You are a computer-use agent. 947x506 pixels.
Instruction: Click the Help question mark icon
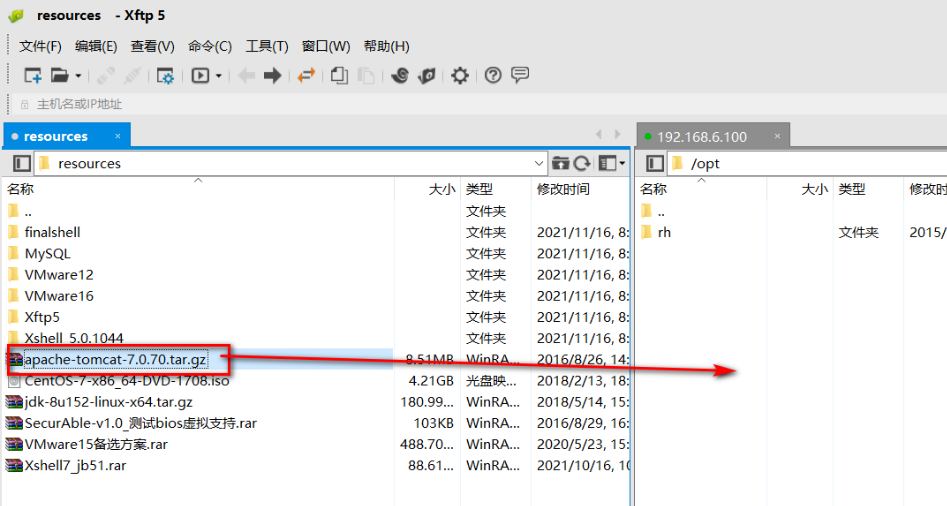tap(493, 75)
